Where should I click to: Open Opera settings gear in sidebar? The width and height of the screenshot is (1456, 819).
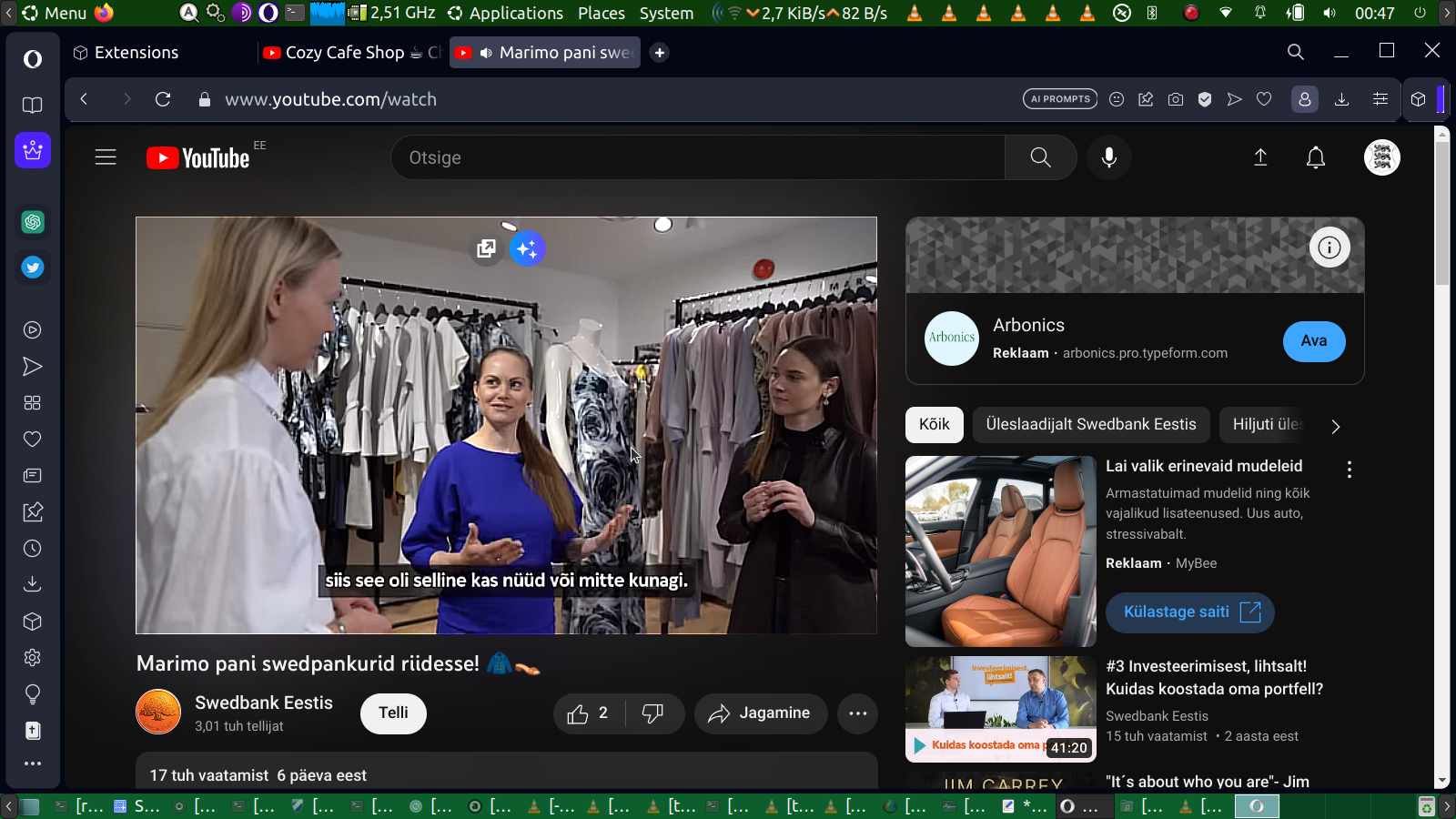click(33, 658)
